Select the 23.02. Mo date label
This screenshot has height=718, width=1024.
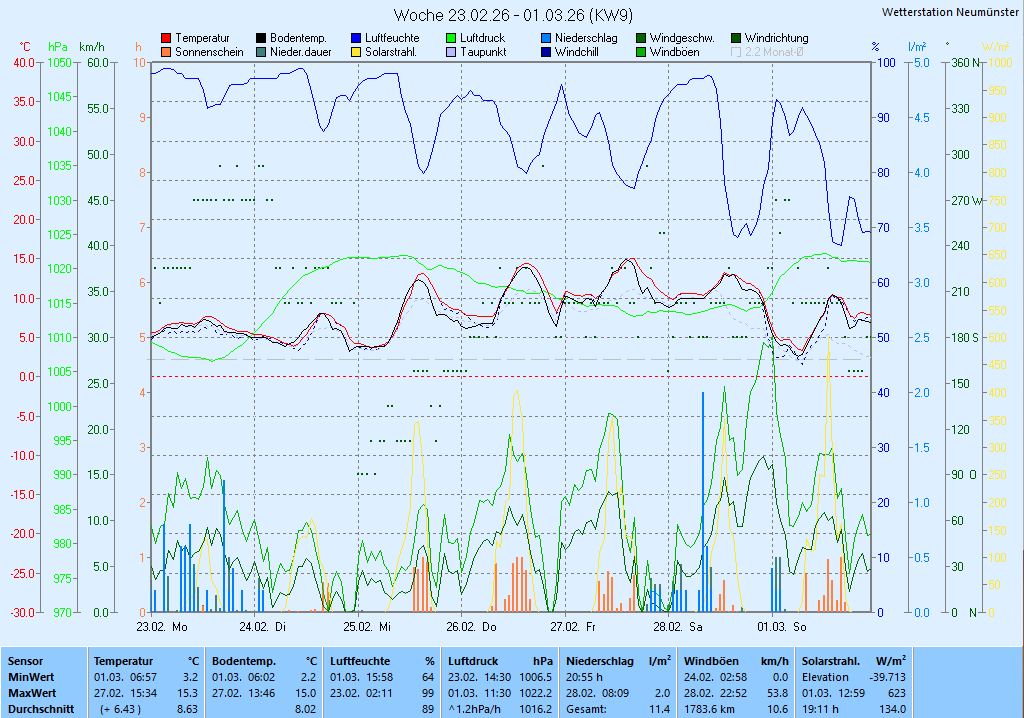[162, 627]
